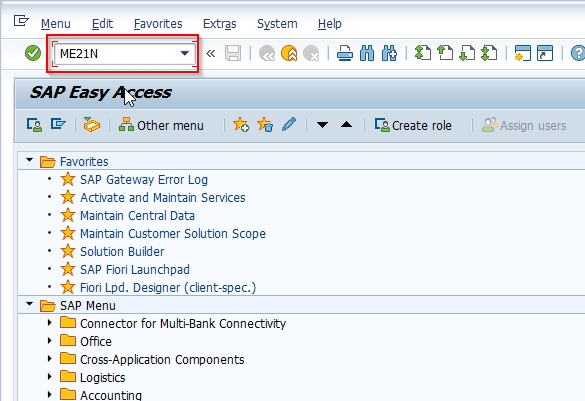585x401 pixels.
Task: Click the First Page green arrows icon
Action: point(423,53)
